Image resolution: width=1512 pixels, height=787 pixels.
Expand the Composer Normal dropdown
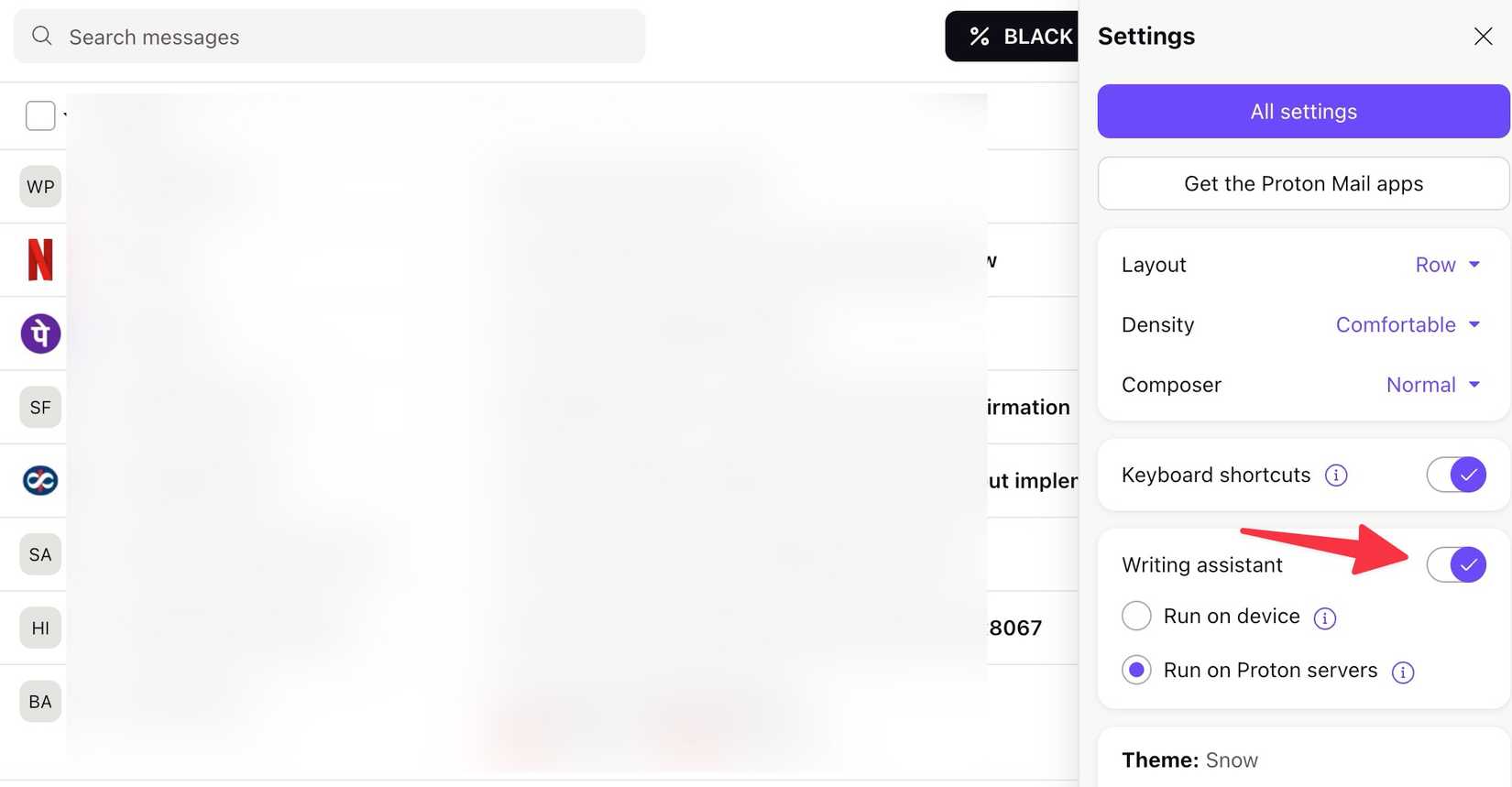tap(1432, 385)
